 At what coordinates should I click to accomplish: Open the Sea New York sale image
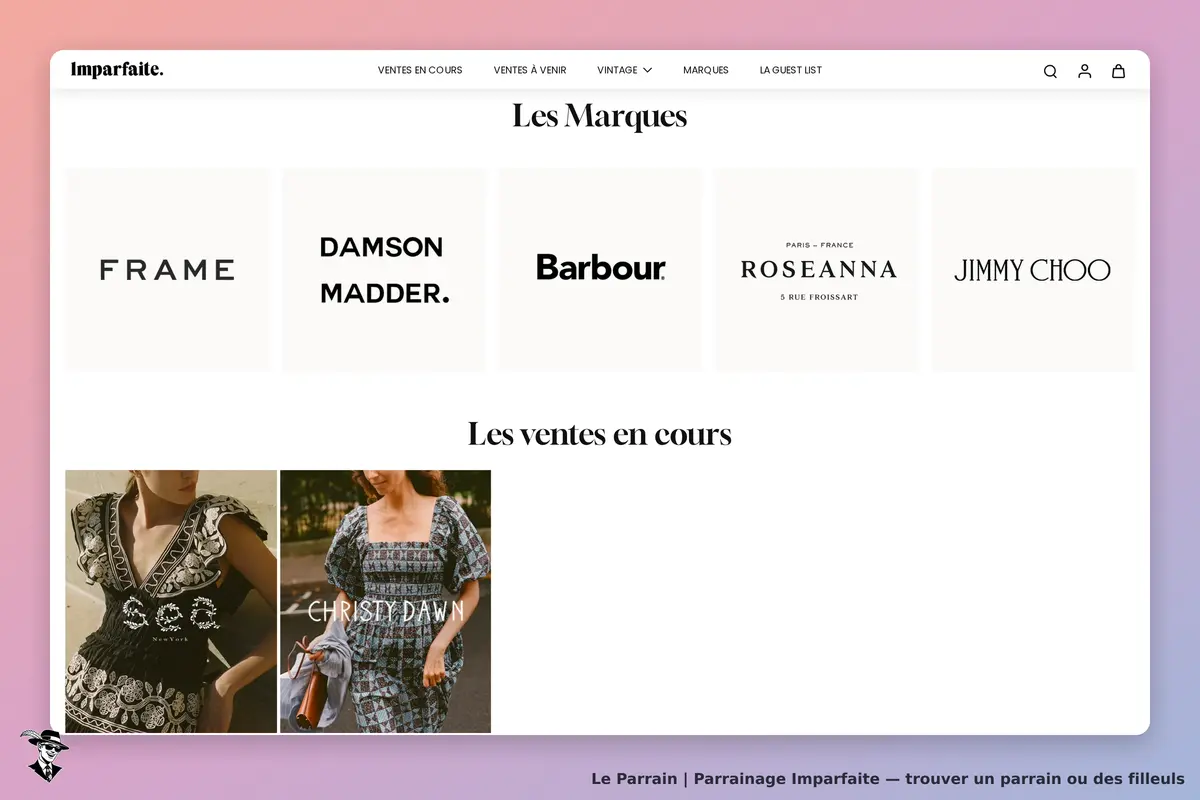click(x=171, y=601)
